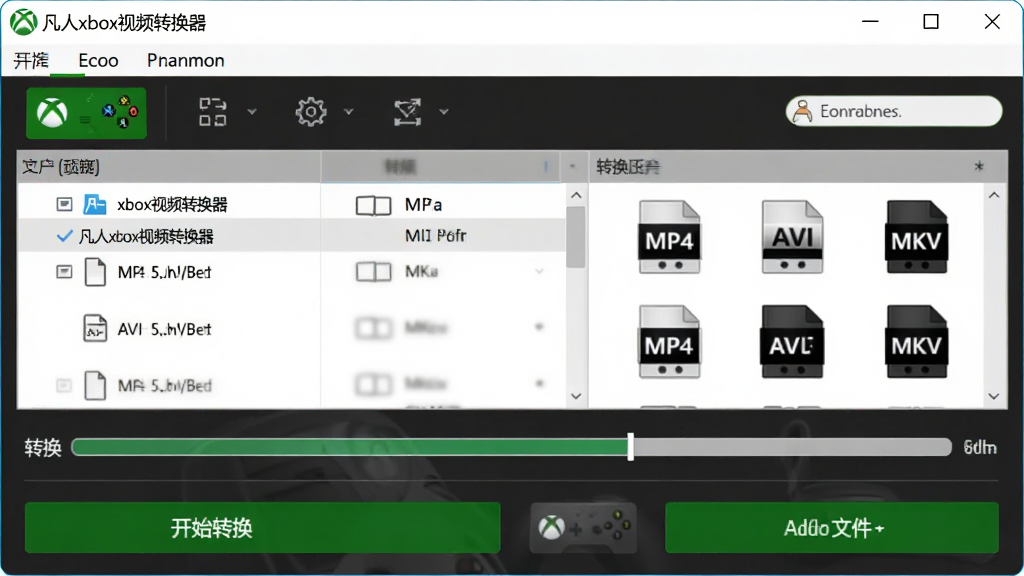Open the small dropdown beside blurred column header

(x=573, y=167)
